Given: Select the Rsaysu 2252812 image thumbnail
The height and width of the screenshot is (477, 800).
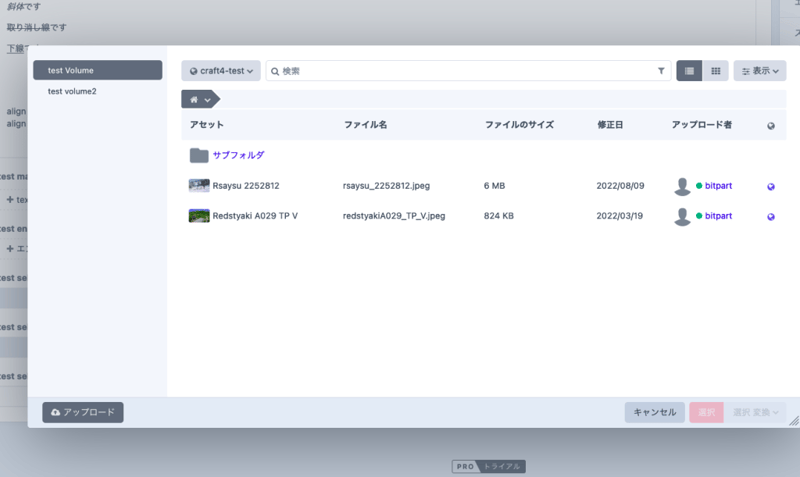Looking at the screenshot, I should coord(199,186).
